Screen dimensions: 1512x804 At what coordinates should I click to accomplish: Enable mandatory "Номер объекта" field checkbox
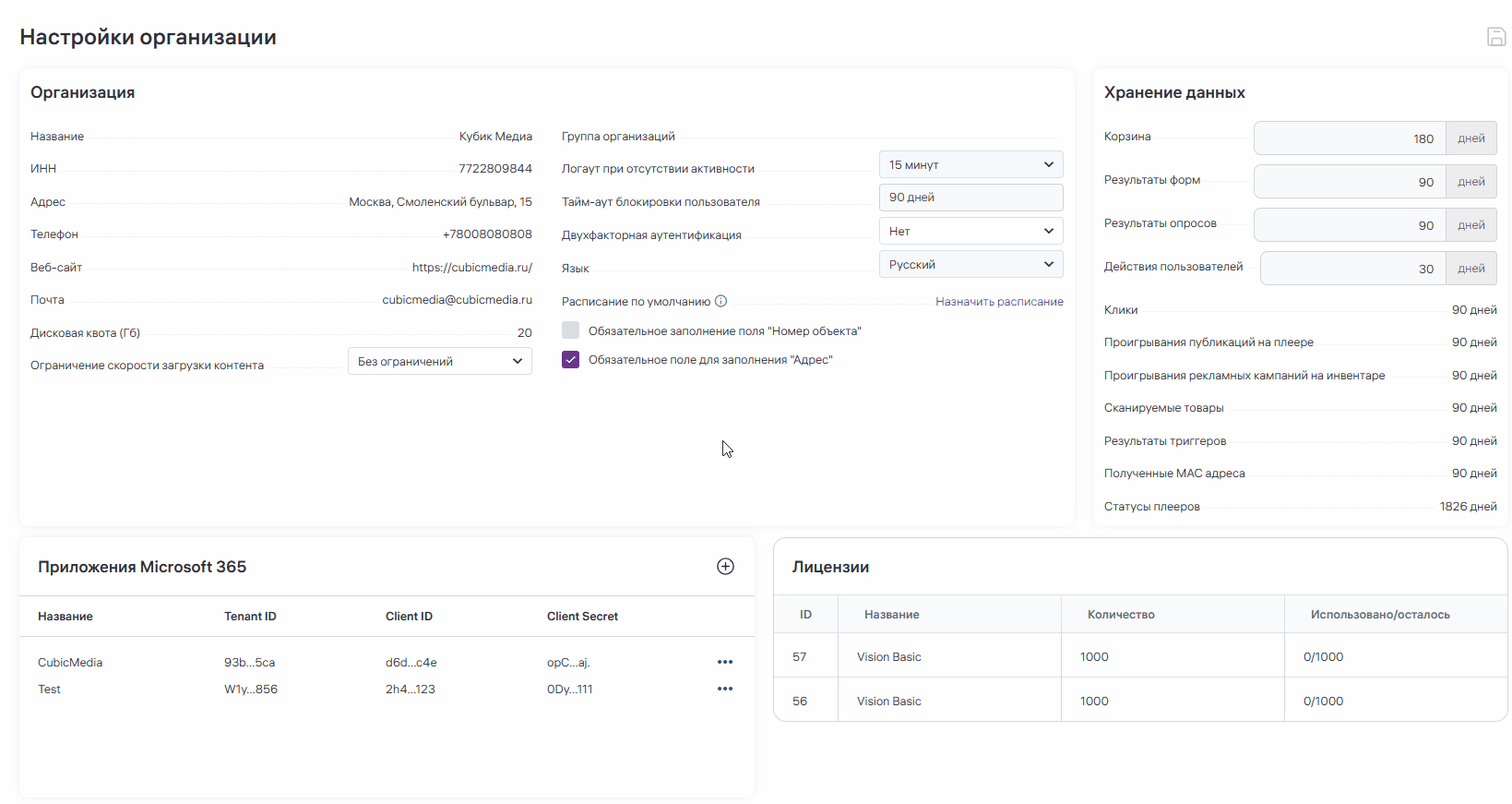coord(571,330)
